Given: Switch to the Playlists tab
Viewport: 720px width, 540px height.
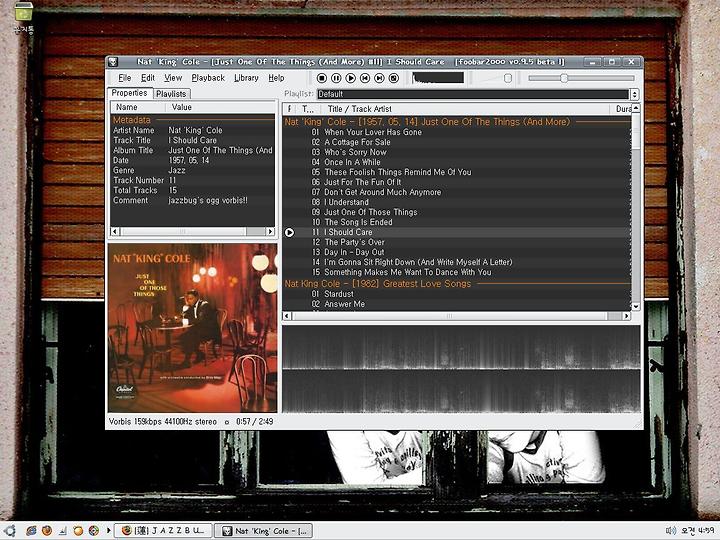Looking at the screenshot, I should [x=171, y=94].
